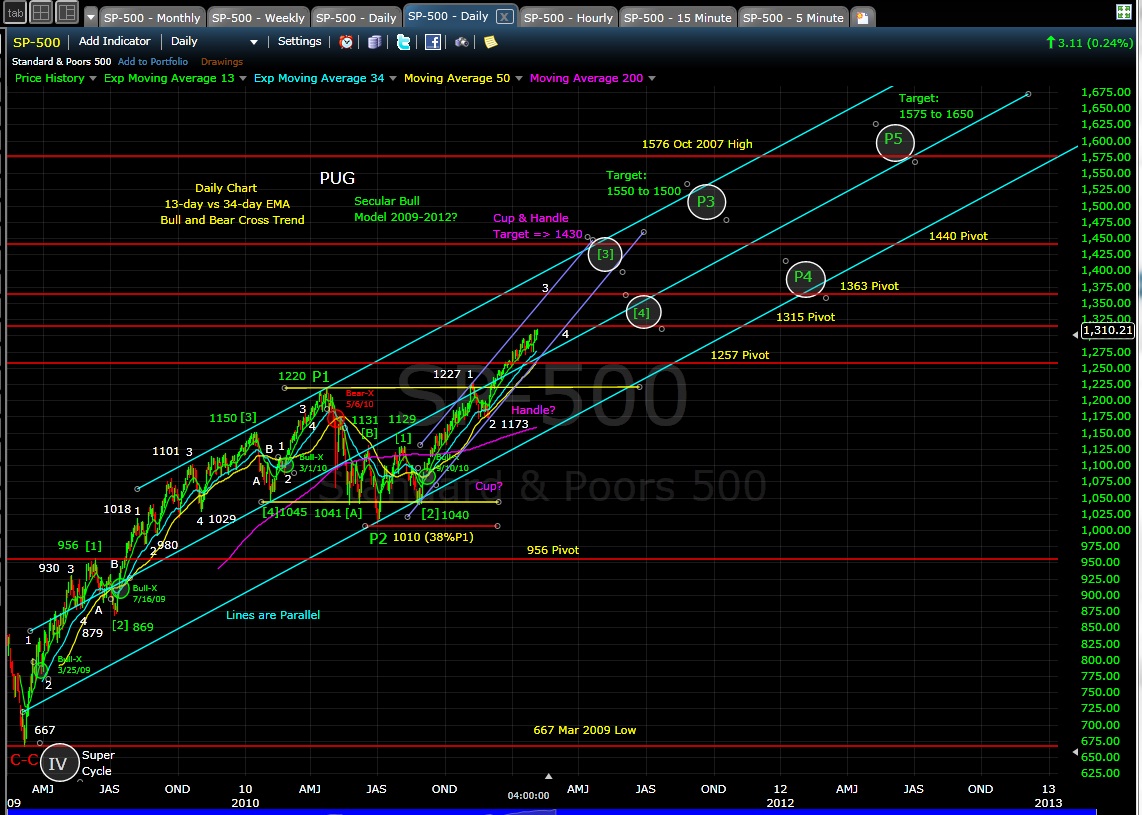This screenshot has height=815, width=1142.
Task: Take a chart snapshot with camera icon
Action: pos(461,42)
